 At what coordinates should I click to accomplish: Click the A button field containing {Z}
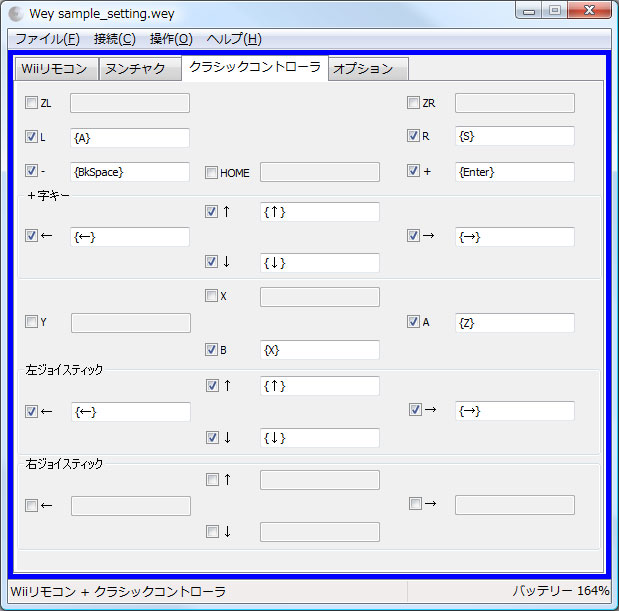[x=515, y=323]
